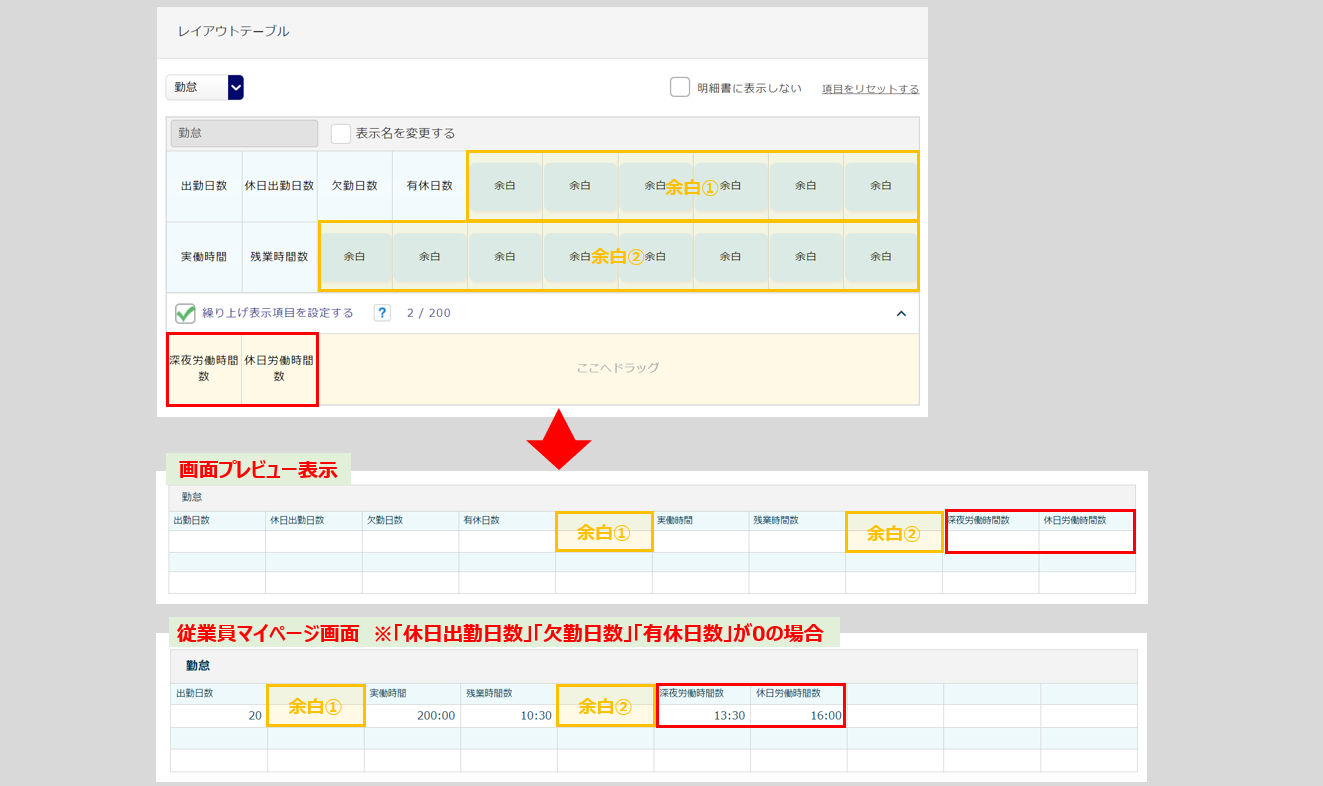
Task: Select the 実働時間 layout cell
Action: (204, 257)
